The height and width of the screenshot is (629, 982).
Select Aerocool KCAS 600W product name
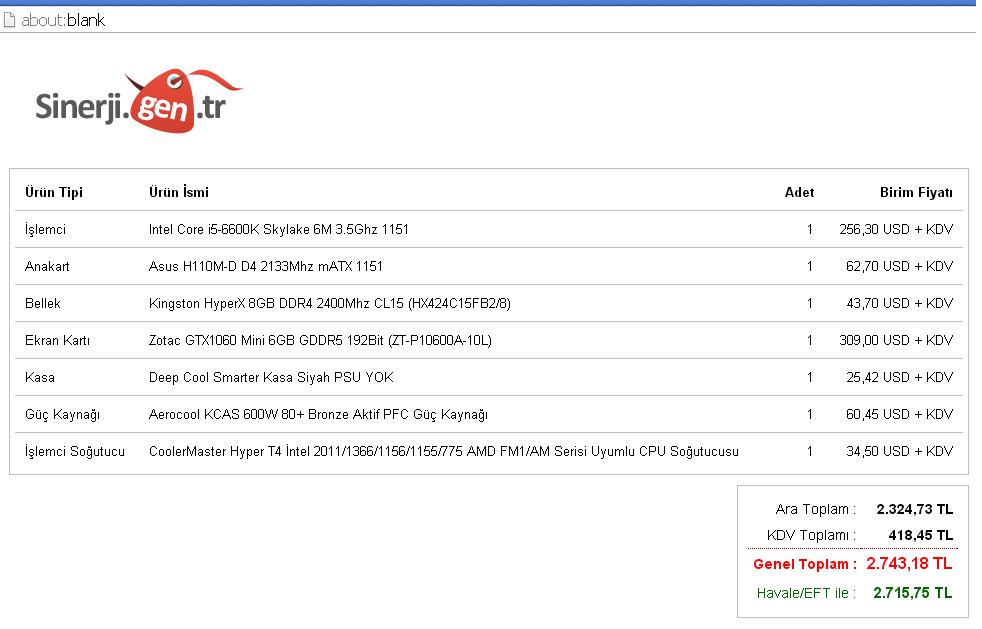pyautogui.click(x=318, y=415)
